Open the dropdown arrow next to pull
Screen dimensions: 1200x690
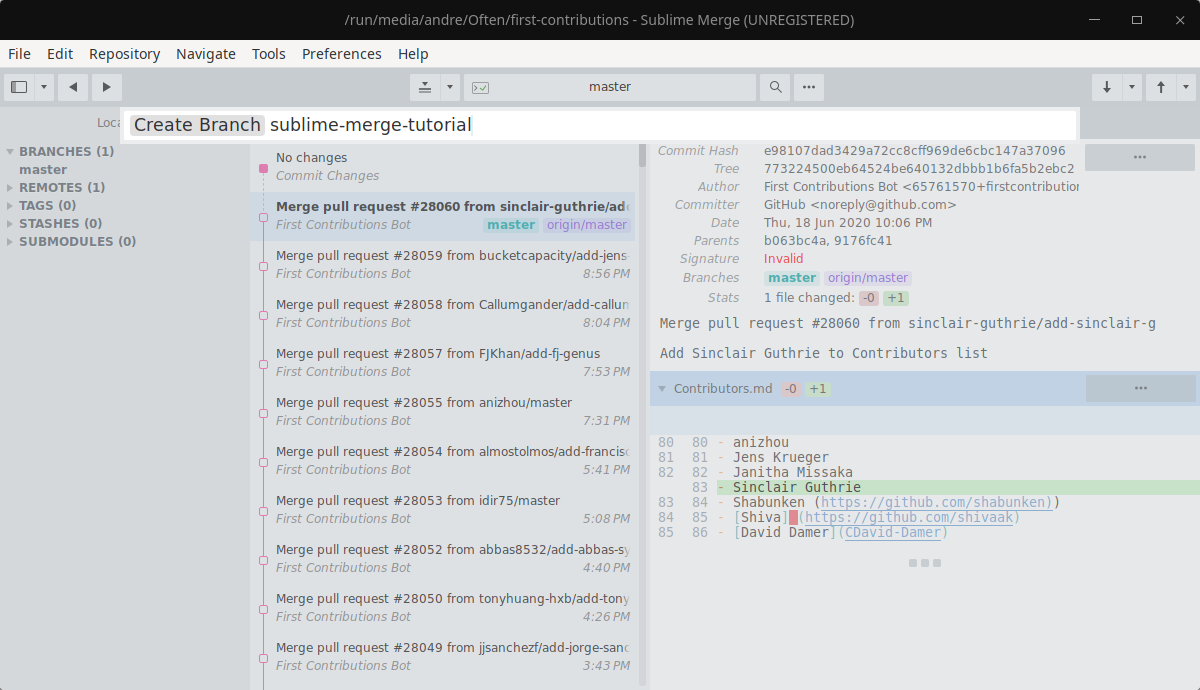[1132, 87]
